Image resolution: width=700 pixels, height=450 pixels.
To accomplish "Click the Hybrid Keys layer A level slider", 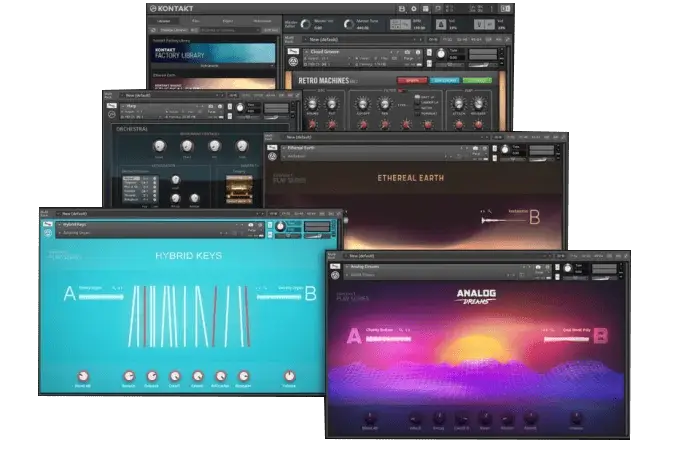I will (x=101, y=297).
